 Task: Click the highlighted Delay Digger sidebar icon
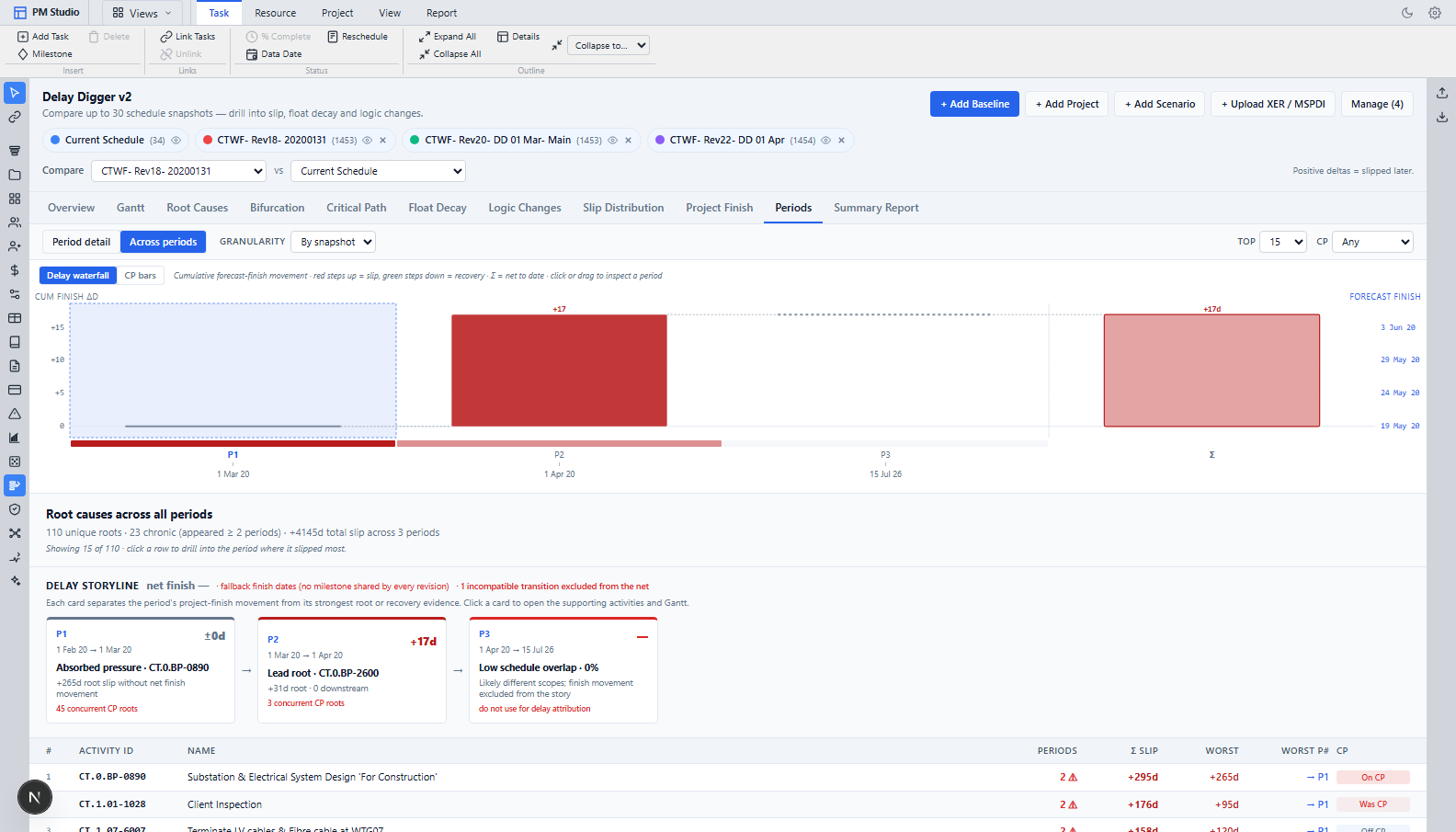point(15,485)
